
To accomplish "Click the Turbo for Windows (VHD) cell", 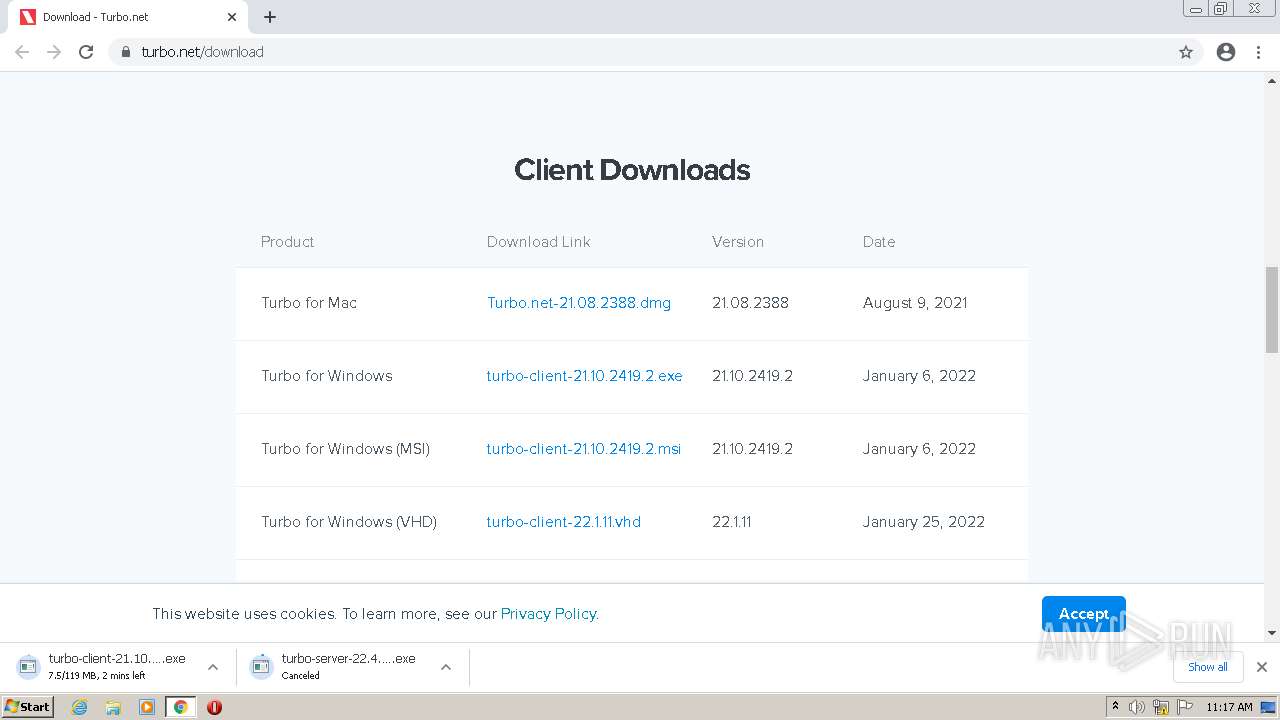I will tap(349, 522).
